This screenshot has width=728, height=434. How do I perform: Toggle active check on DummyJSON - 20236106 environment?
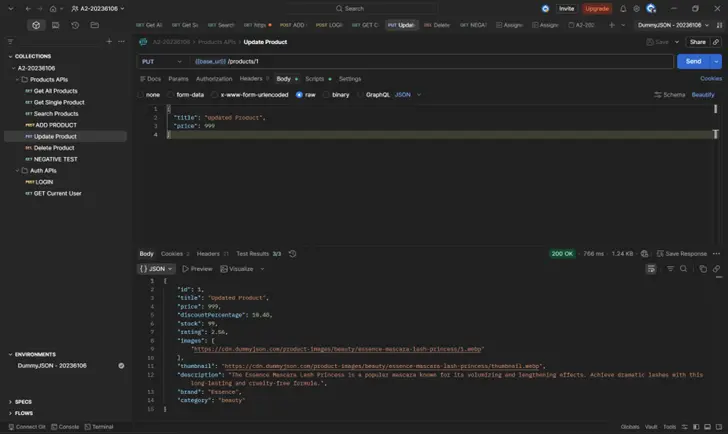point(121,366)
